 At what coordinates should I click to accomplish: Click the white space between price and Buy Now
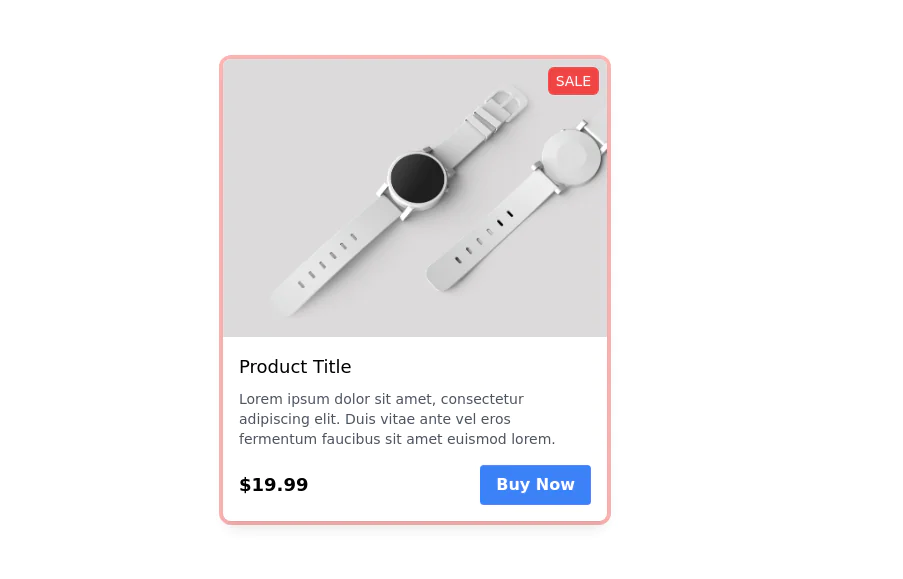click(x=395, y=485)
